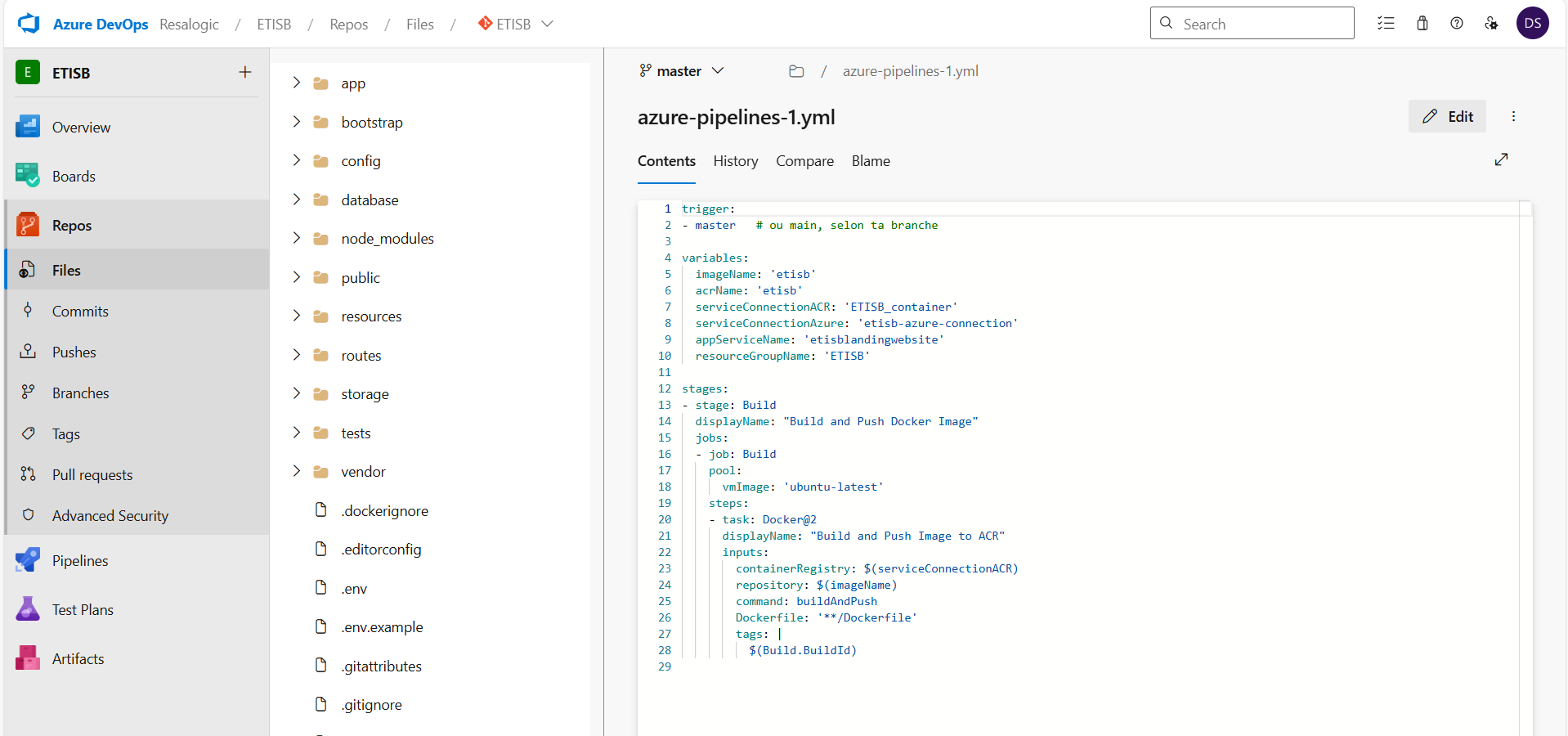The image size is (1568, 736).
Task: Click code line 18 vmImage 'ubuntu-latest'
Action: coord(802,487)
